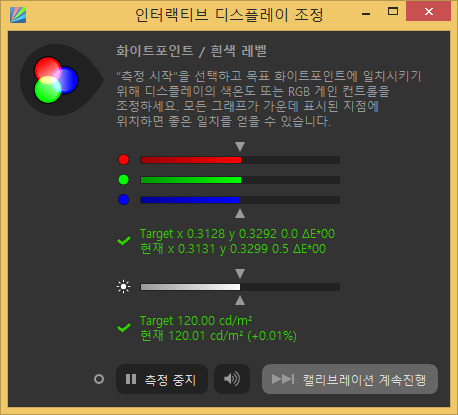
Task: Click the DisplayCAL app icon in title bar
Action: pos(18,15)
